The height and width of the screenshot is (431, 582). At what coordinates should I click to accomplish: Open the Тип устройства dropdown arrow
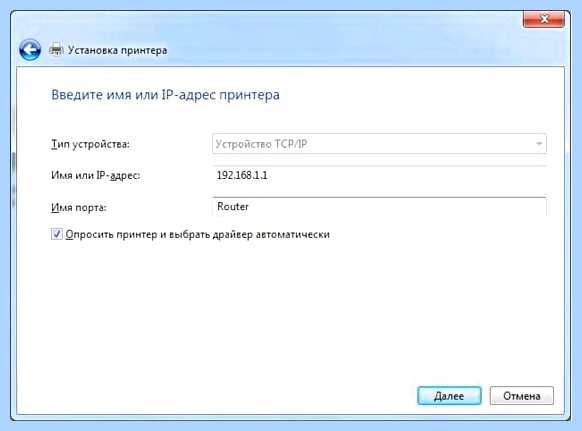point(539,144)
